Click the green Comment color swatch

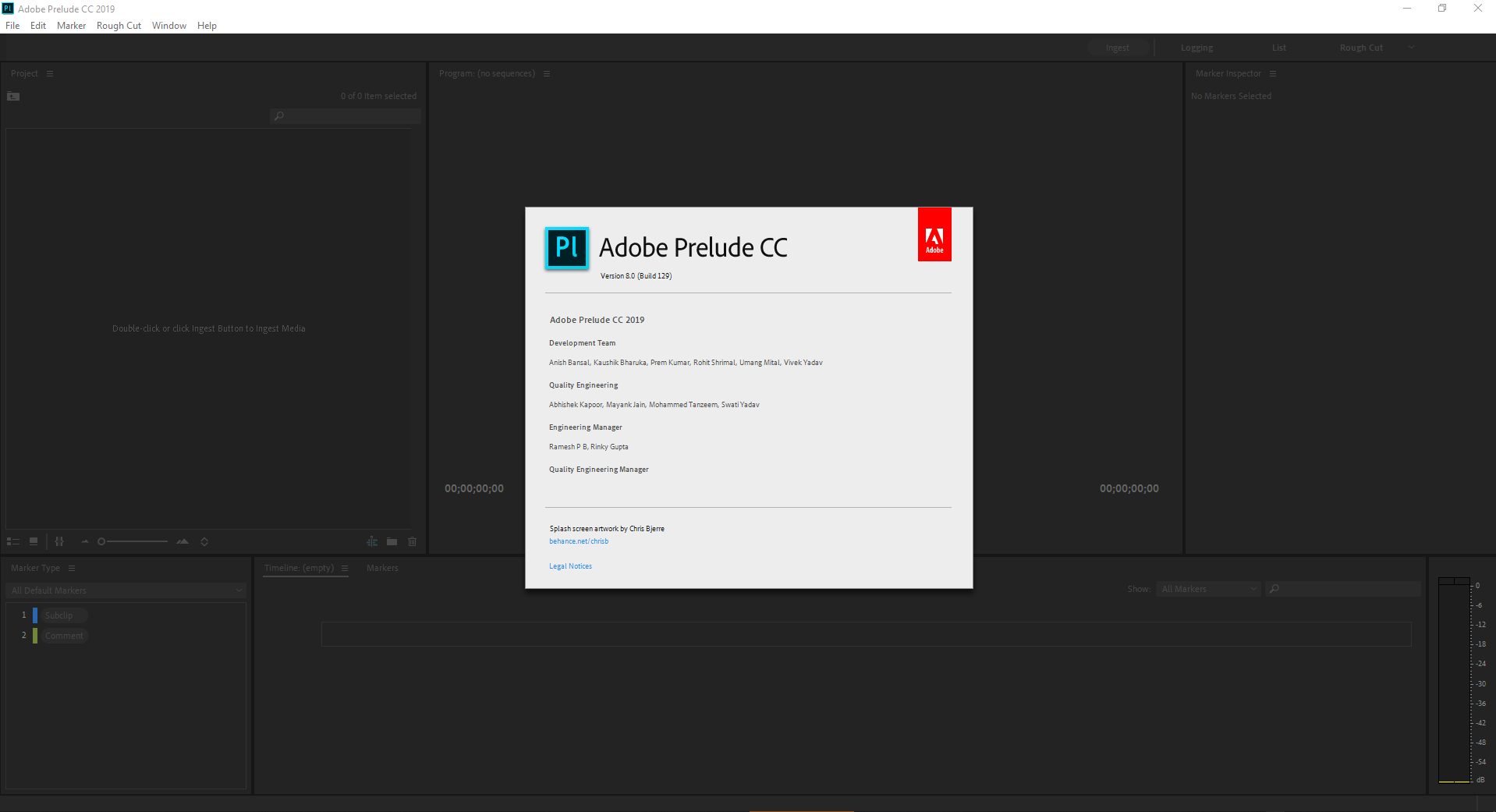[35, 636]
